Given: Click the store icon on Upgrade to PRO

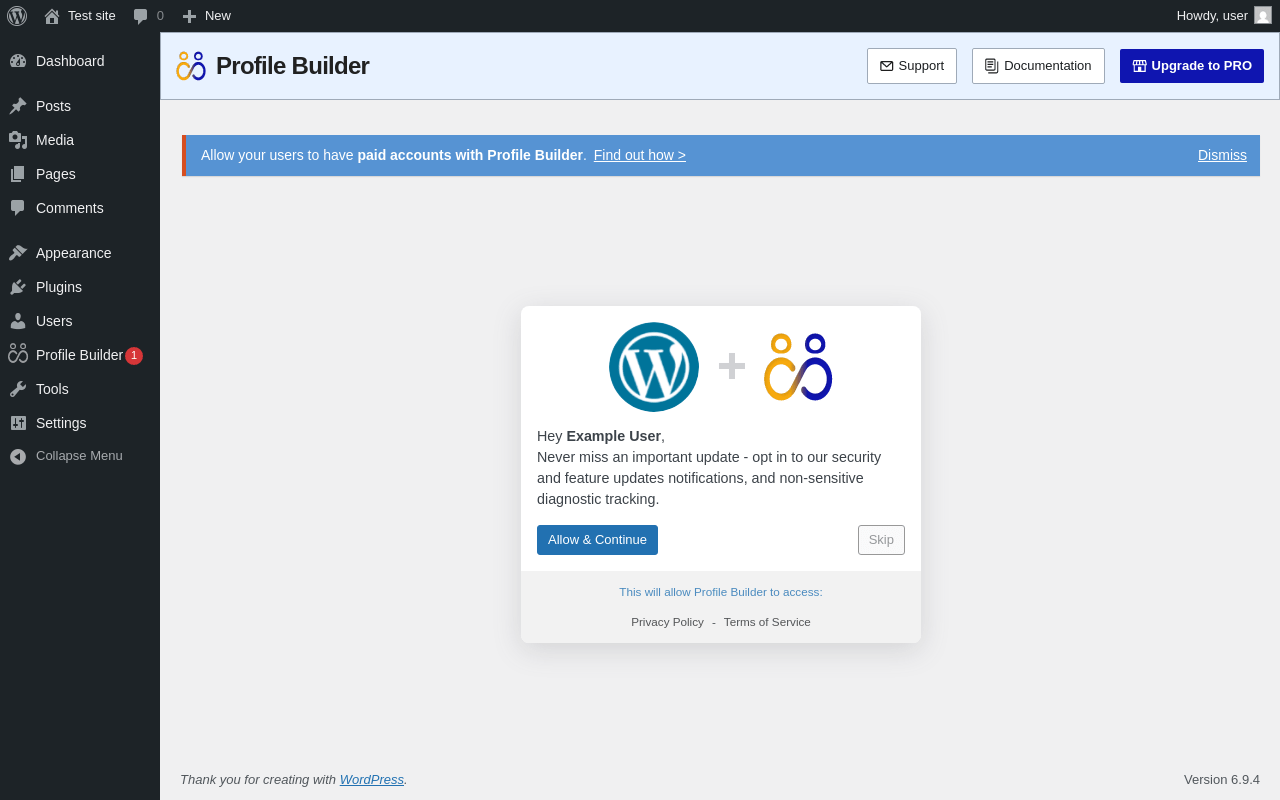Looking at the screenshot, I should tap(1140, 66).
